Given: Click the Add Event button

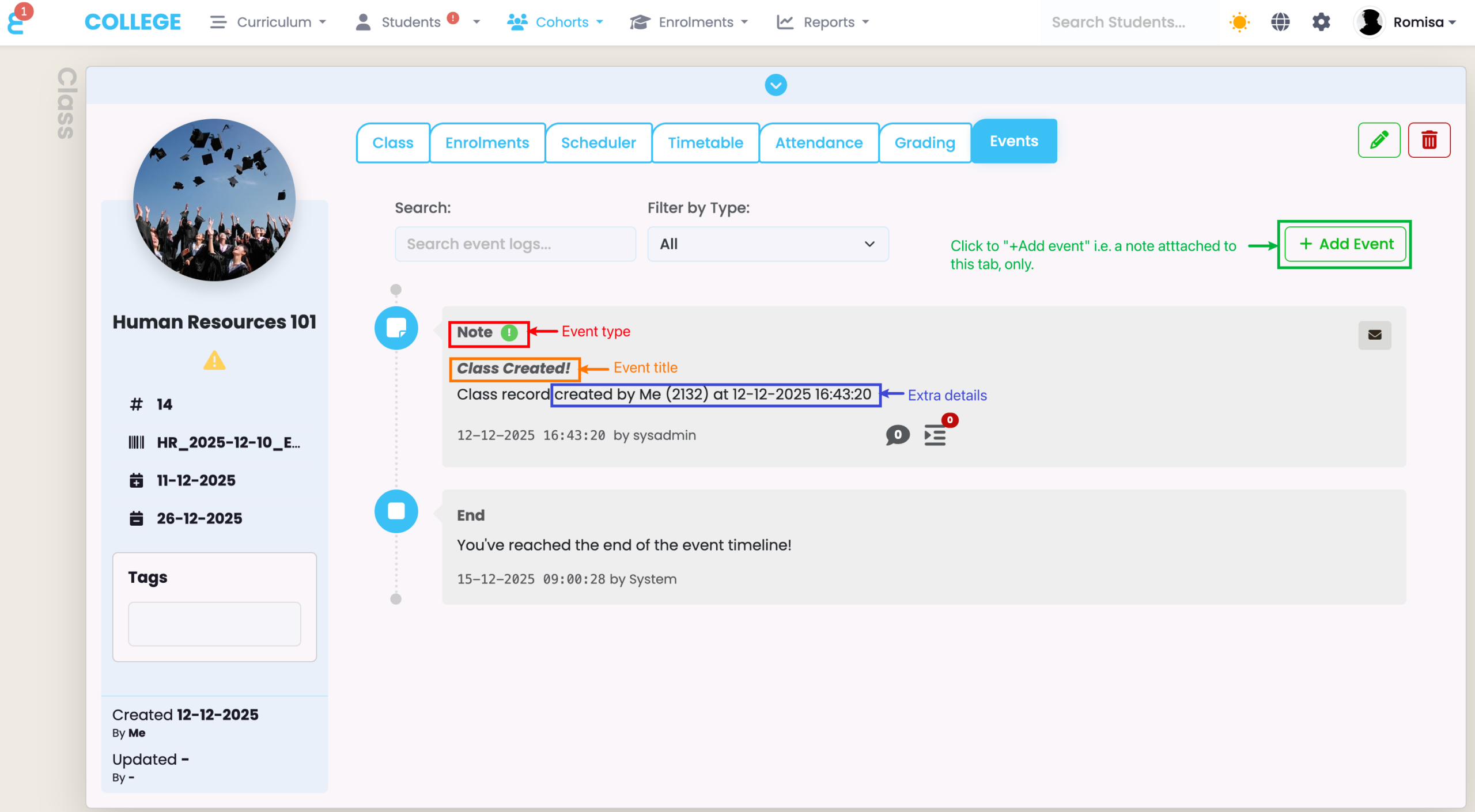Looking at the screenshot, I should click(x=1345, y=244).
